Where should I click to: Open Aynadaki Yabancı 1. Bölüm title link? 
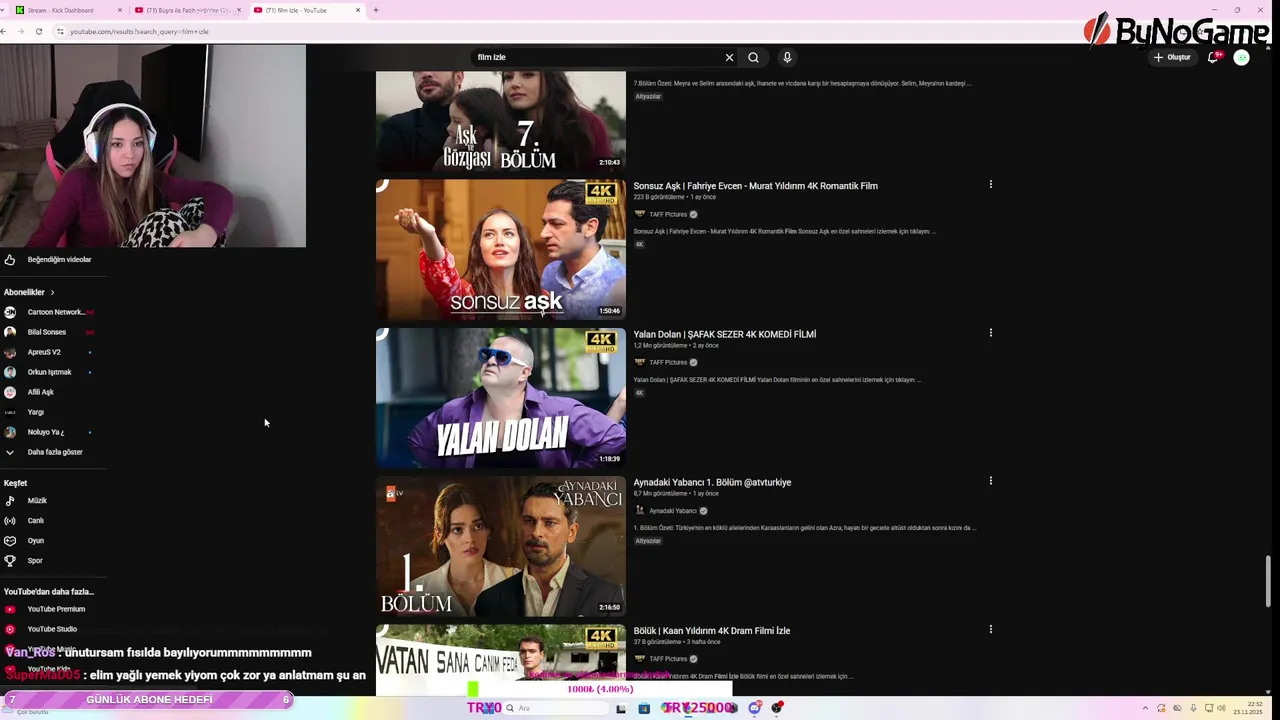(x=712, y=482)
